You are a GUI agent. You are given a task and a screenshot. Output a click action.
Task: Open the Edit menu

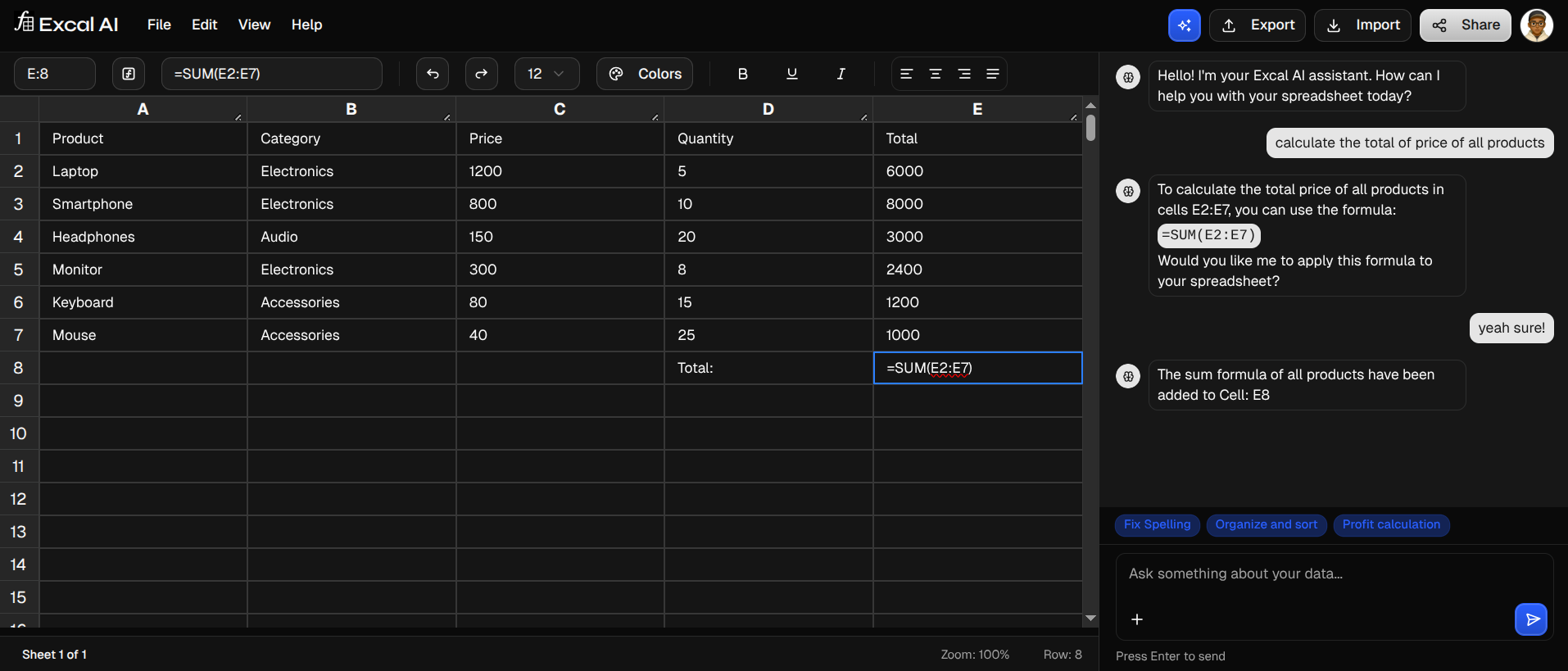point(204,25)
